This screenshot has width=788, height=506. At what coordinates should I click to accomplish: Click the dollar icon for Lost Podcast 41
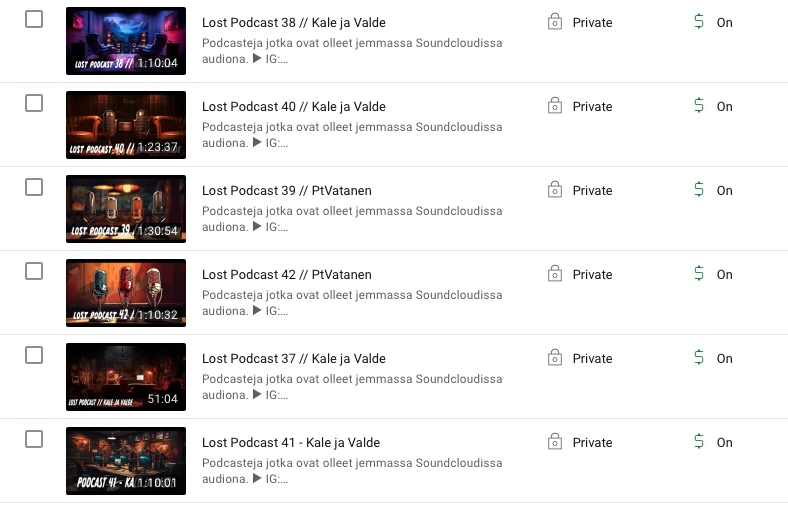(699, 441)
